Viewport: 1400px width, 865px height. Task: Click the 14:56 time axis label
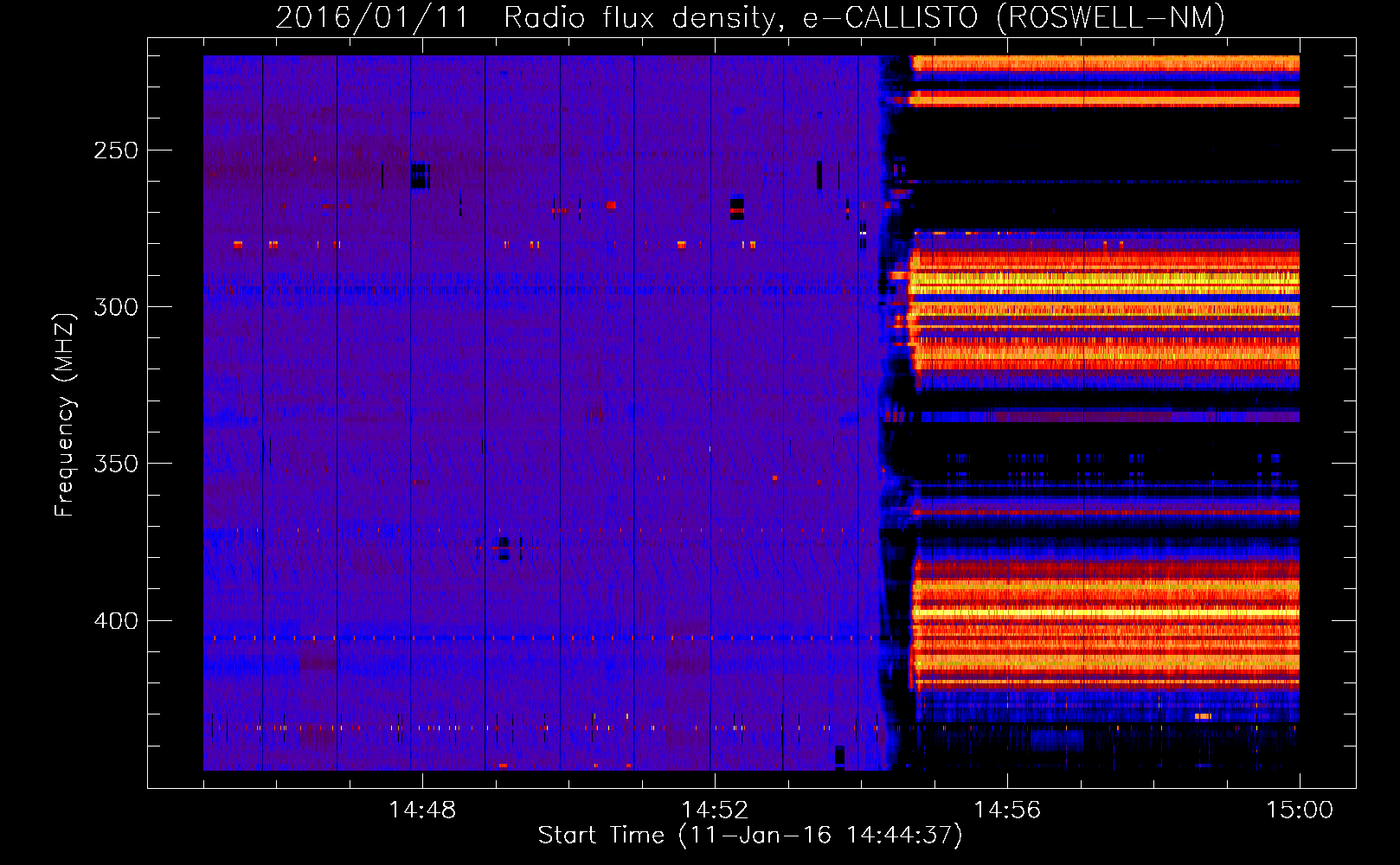[x=1007, y=811]
